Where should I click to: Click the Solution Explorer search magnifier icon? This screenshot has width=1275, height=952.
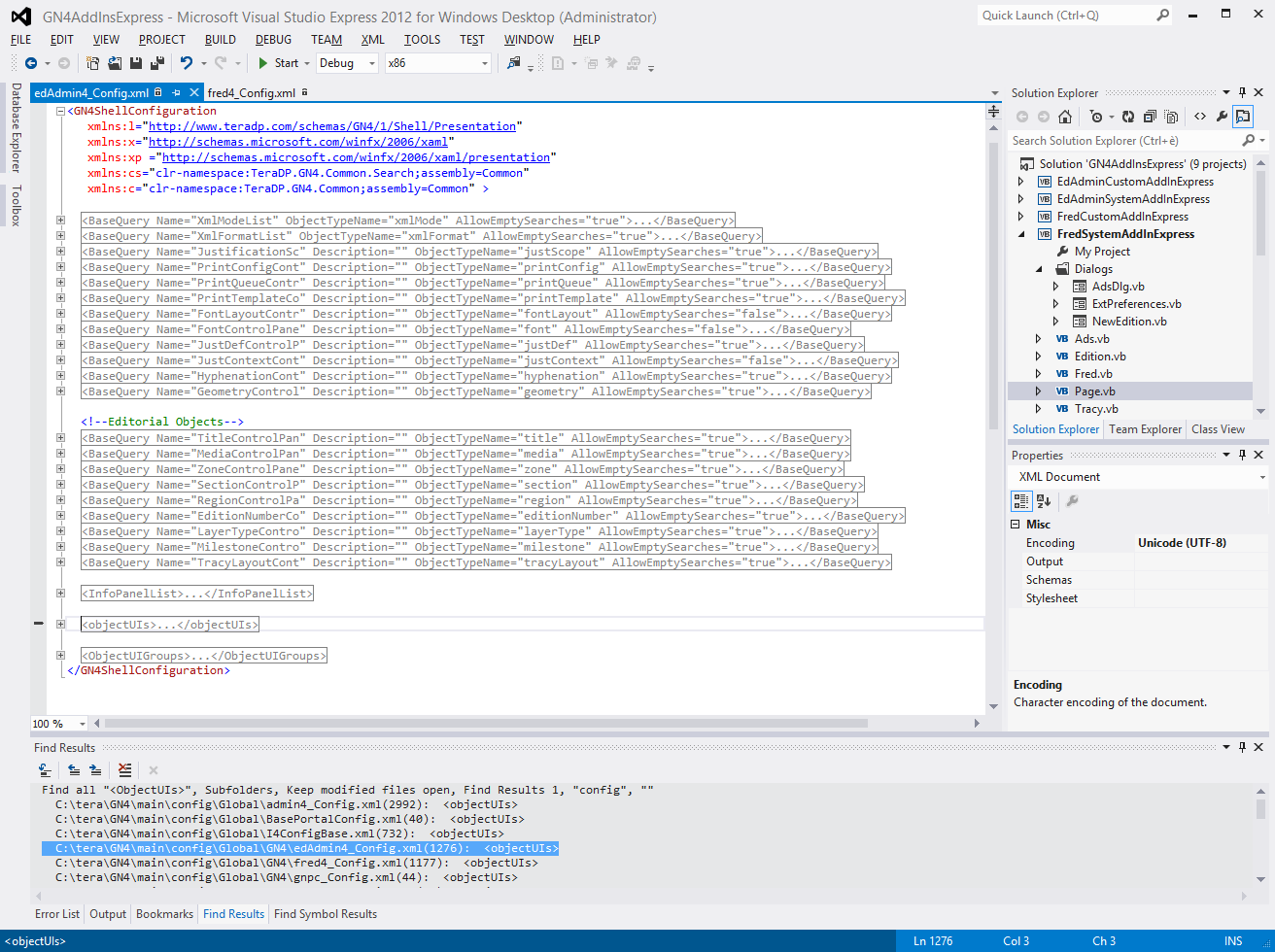(1249, 141)
